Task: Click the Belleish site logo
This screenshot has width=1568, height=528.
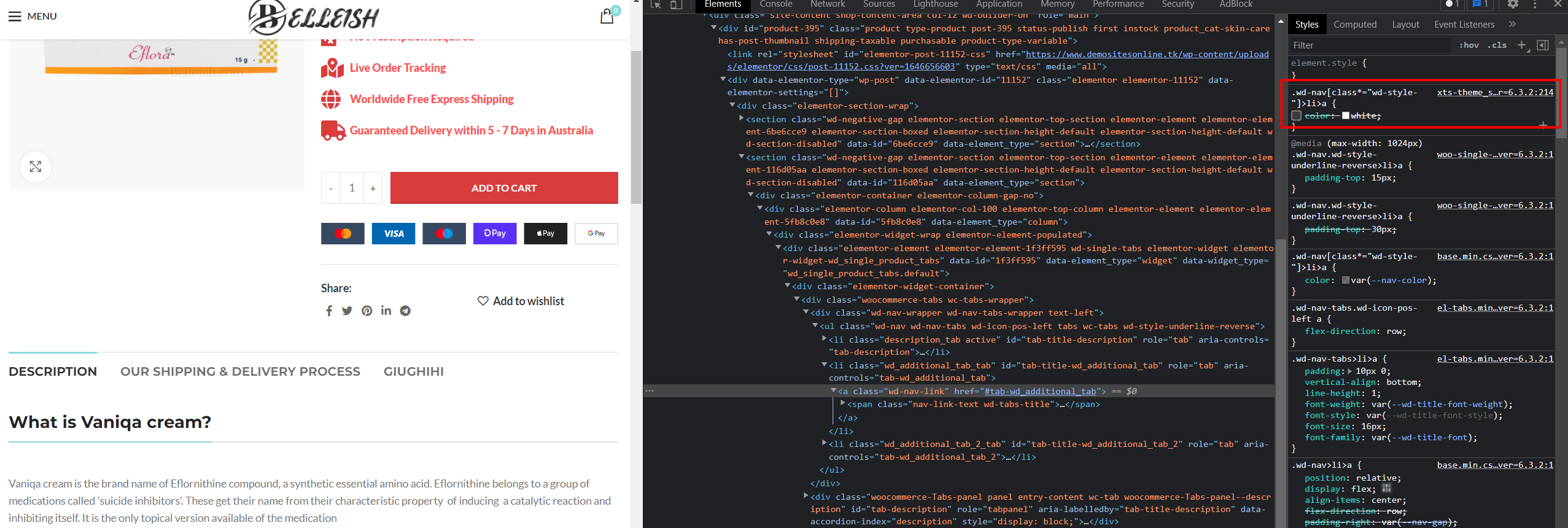Action: 314,17
